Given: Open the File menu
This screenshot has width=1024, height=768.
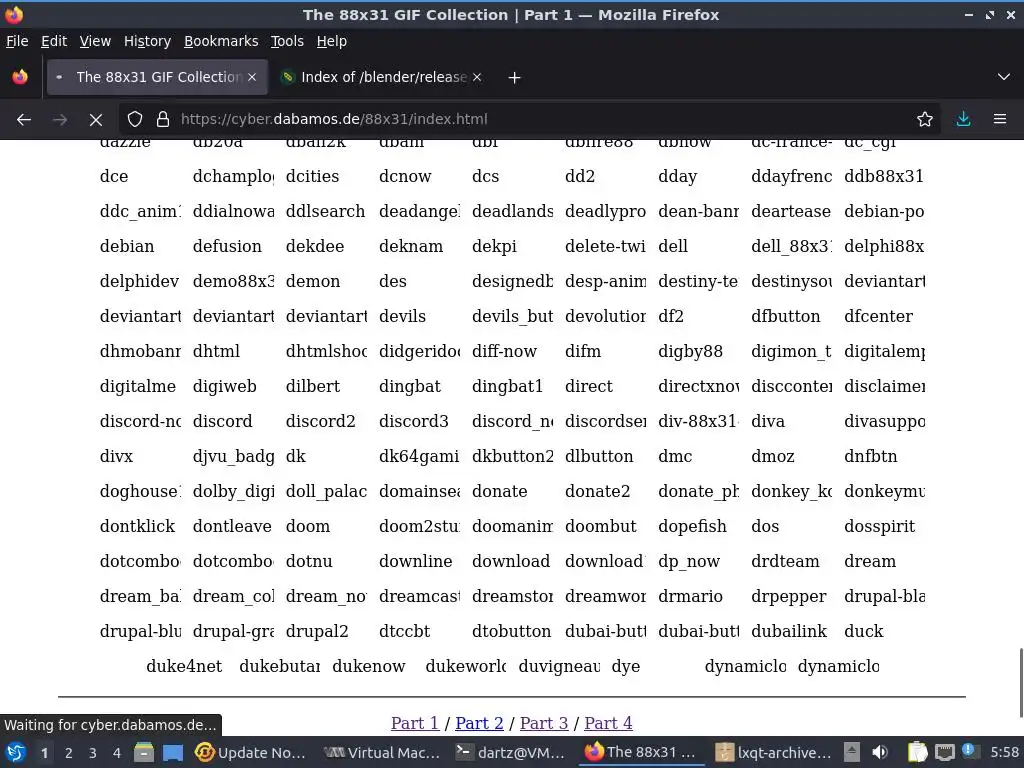Looking at the screenshot, I should pos(17,41).
